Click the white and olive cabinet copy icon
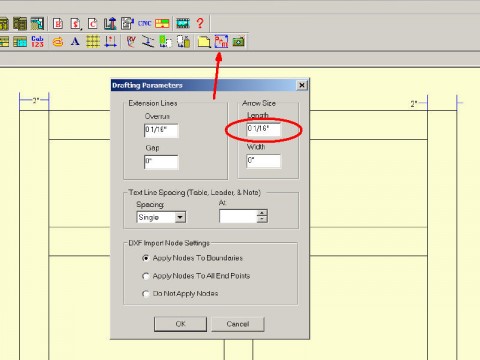The height and width of the screenshot is (360, 480). pyautogui.click(x=183, y=42)
